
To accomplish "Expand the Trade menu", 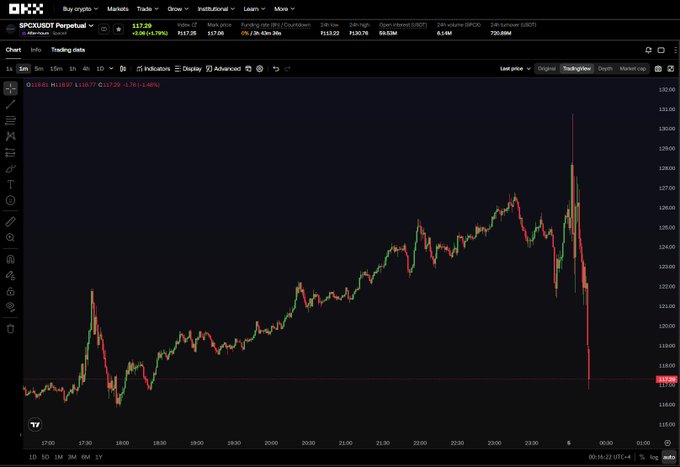I will (x=147, y=9).
